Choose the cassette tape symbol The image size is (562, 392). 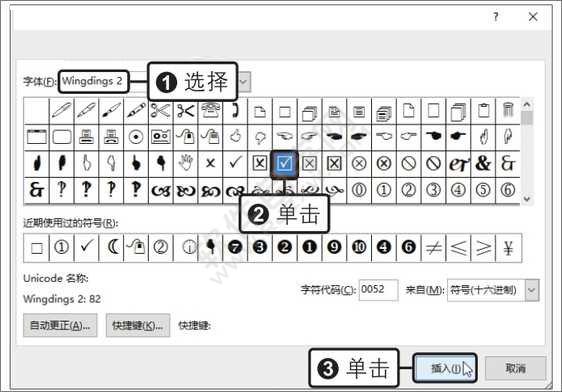[x=161, y=137]
